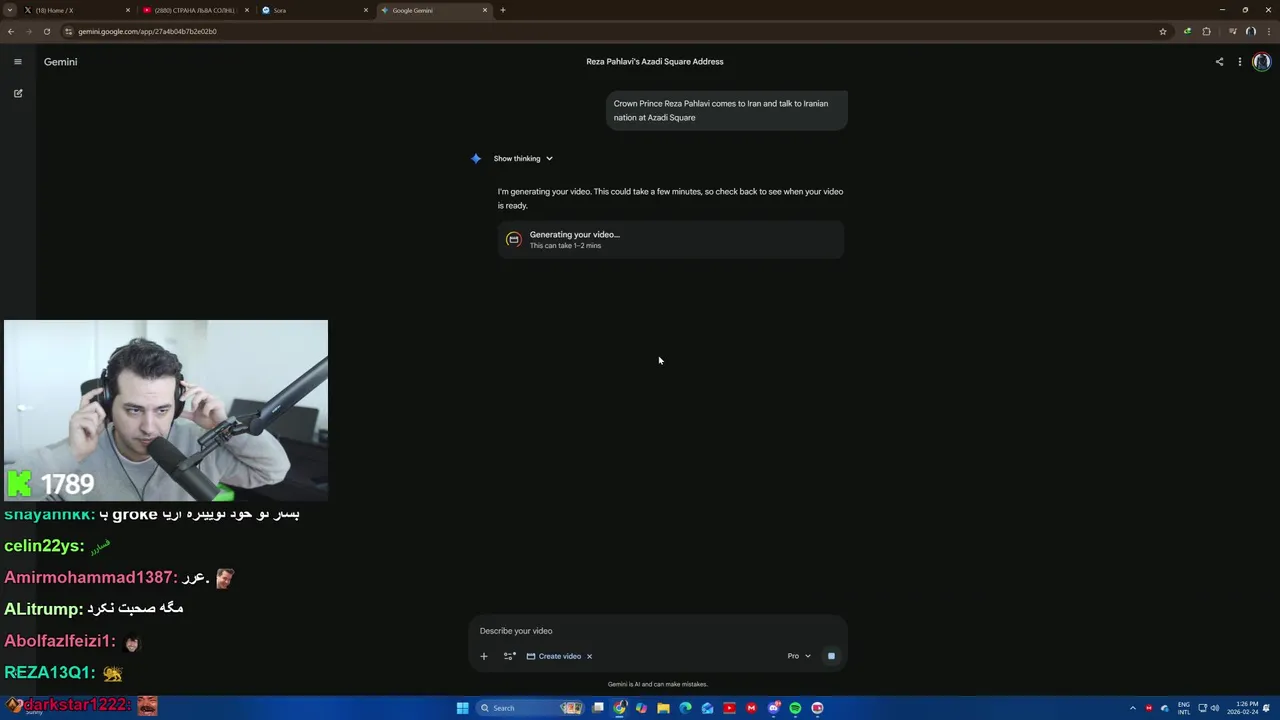Close the Home / X browser tab
This screenshot has width=1280, height=720.
tap(128, 10)
